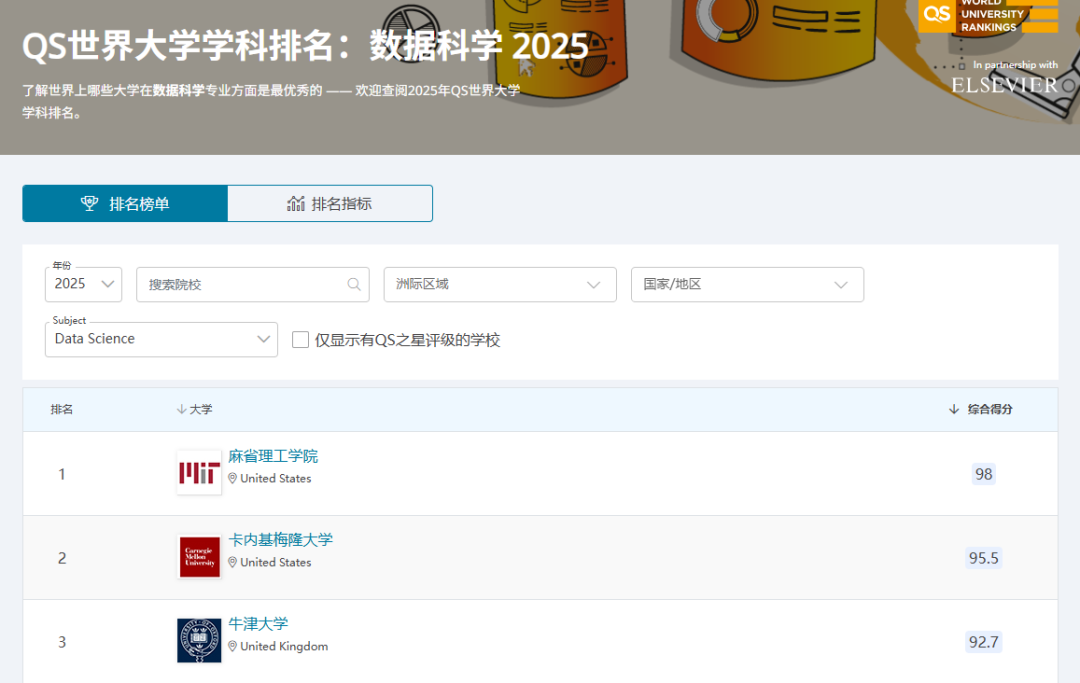Sort by the 大学 column header
Screen dimensions: 1080x683
(x=195, y=409)
